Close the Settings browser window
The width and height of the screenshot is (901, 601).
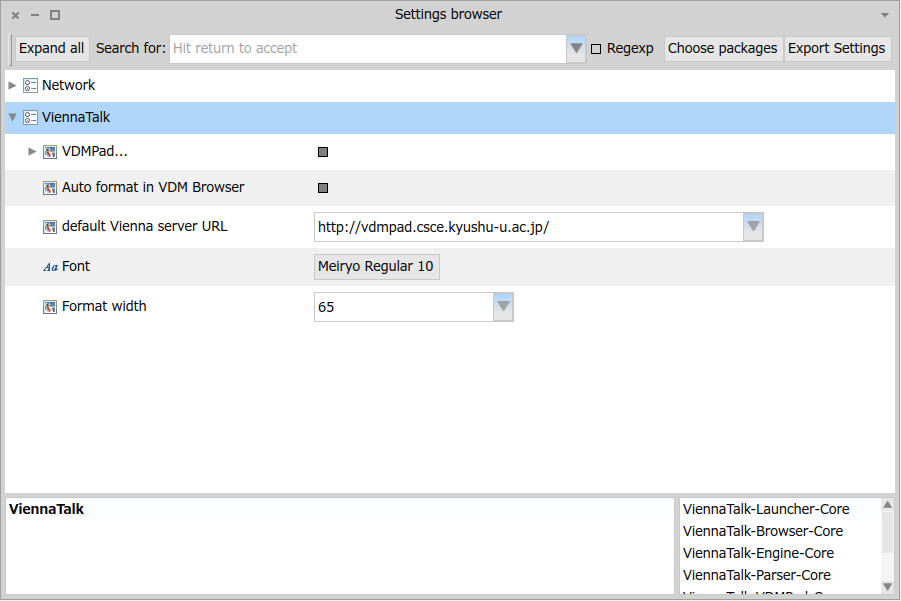coord(16,16)
